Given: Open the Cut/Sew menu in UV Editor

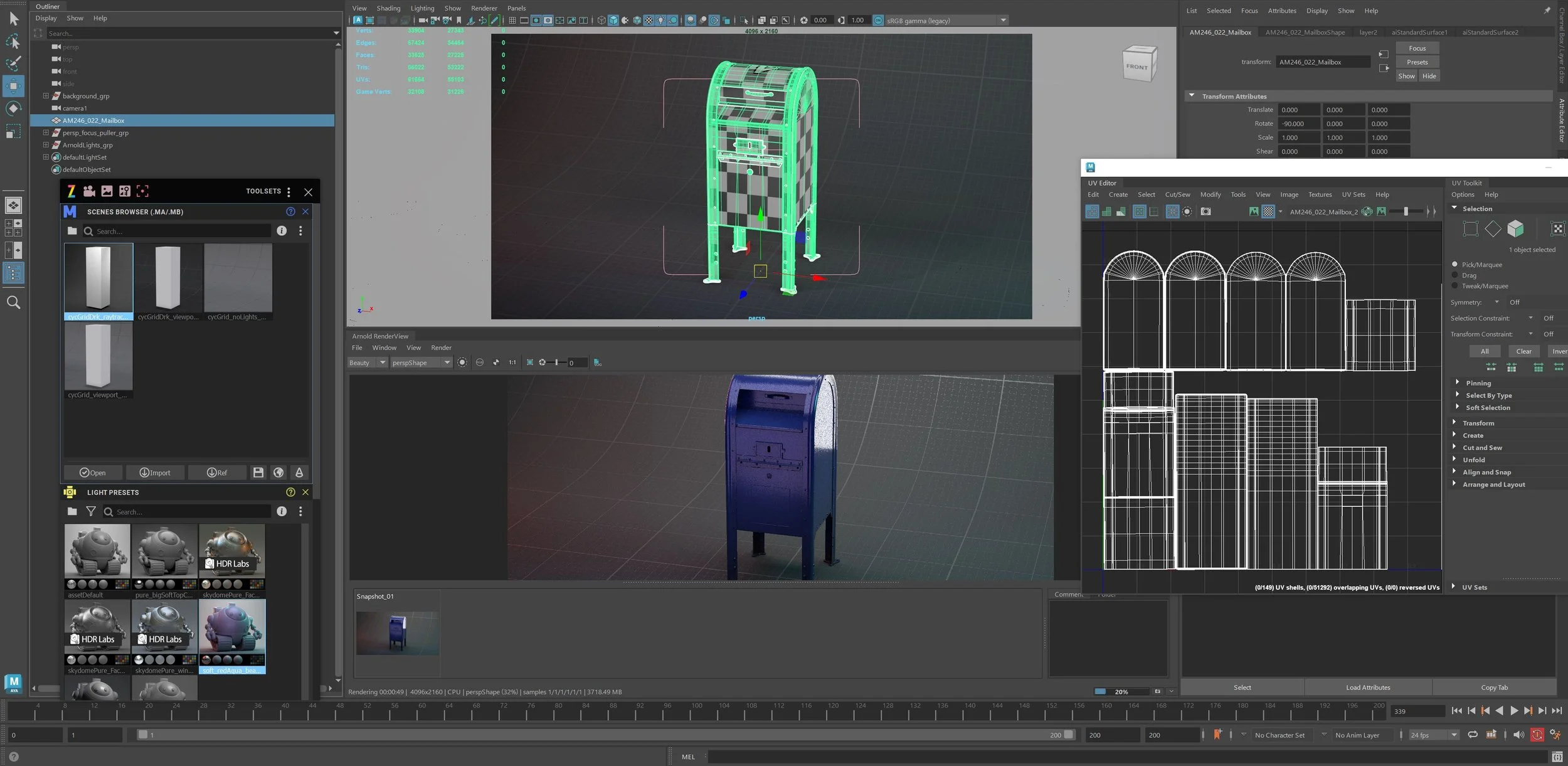Looking at the screenshot, I should tap(1177, 194).
